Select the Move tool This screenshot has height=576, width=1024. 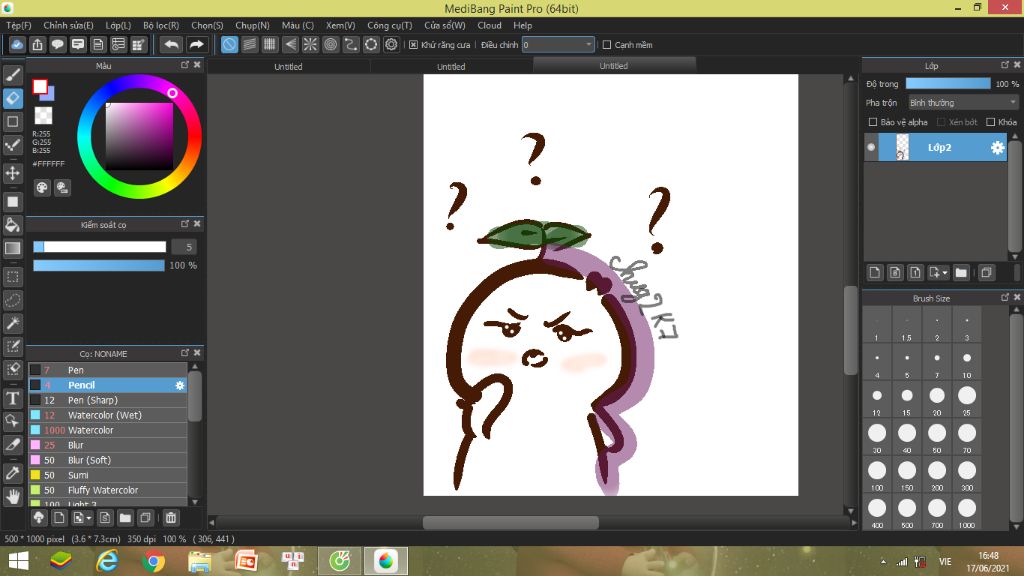pos(12,173)
